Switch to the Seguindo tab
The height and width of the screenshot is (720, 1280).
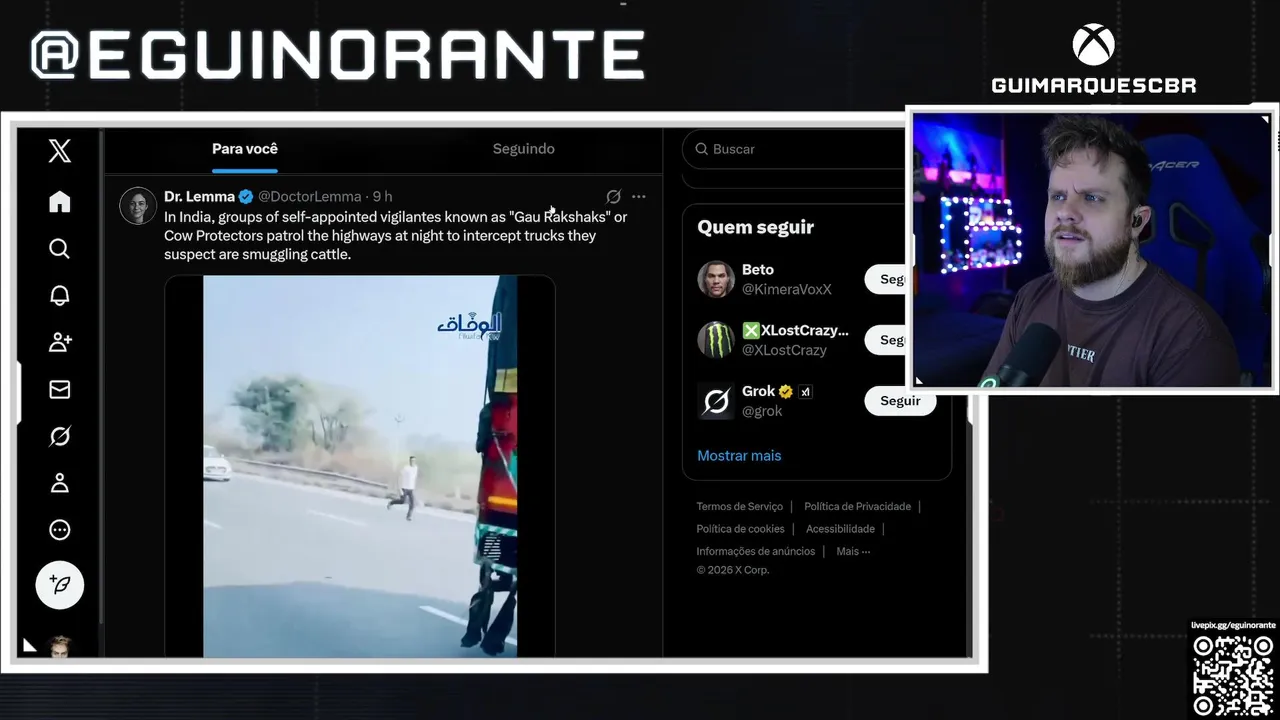(x=523, y=149)
